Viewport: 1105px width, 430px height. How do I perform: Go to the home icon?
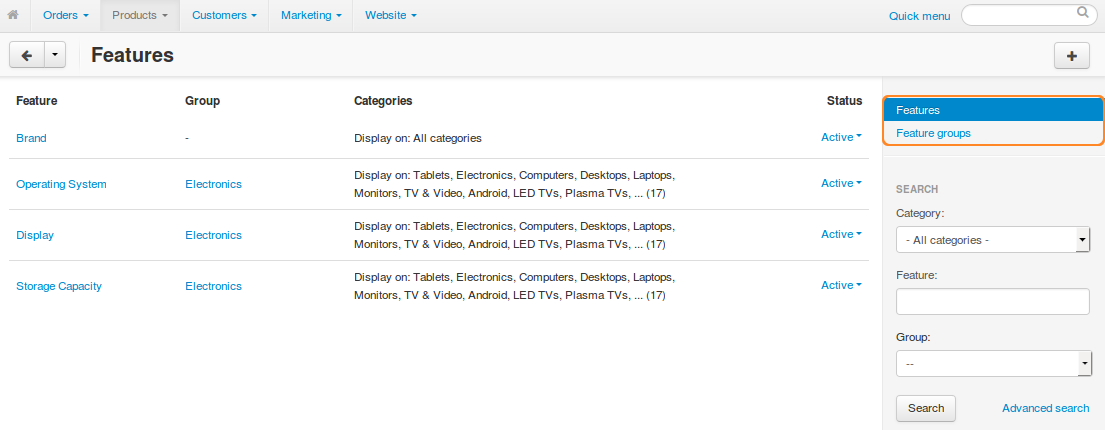point(13,15)
